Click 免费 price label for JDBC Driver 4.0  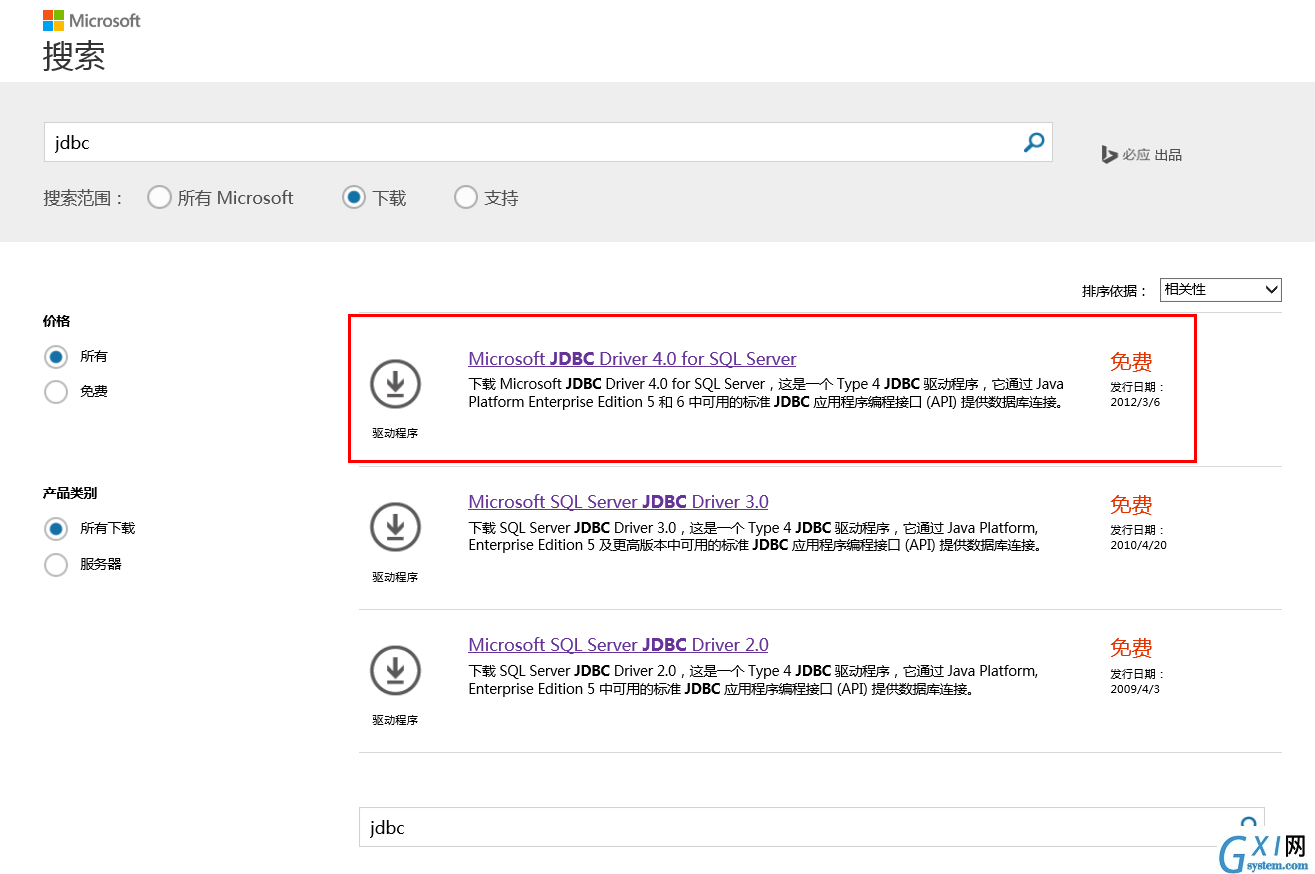pos(1131,362)
